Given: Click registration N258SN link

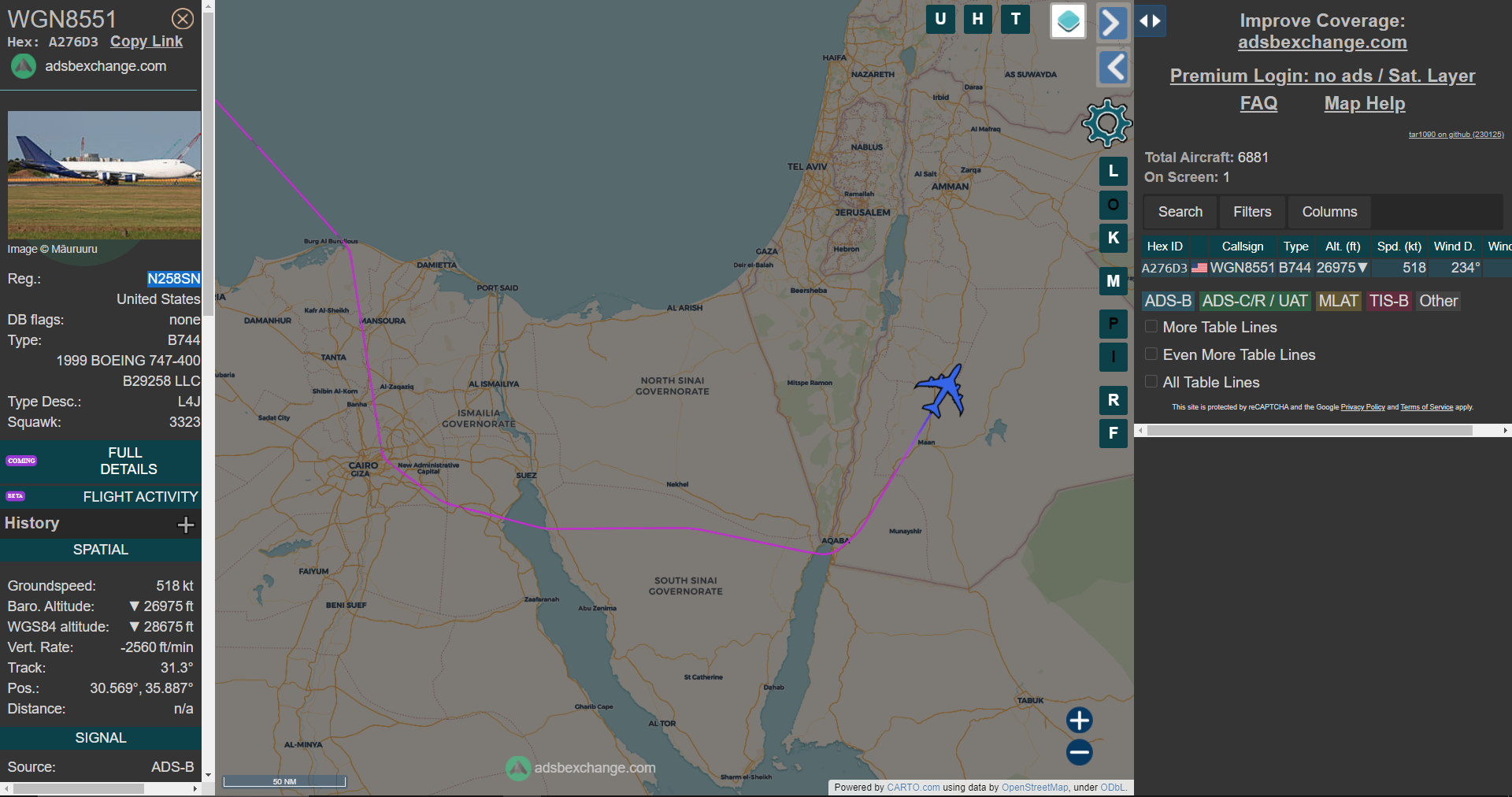Looking at the screenshot, I should (174, 279).
